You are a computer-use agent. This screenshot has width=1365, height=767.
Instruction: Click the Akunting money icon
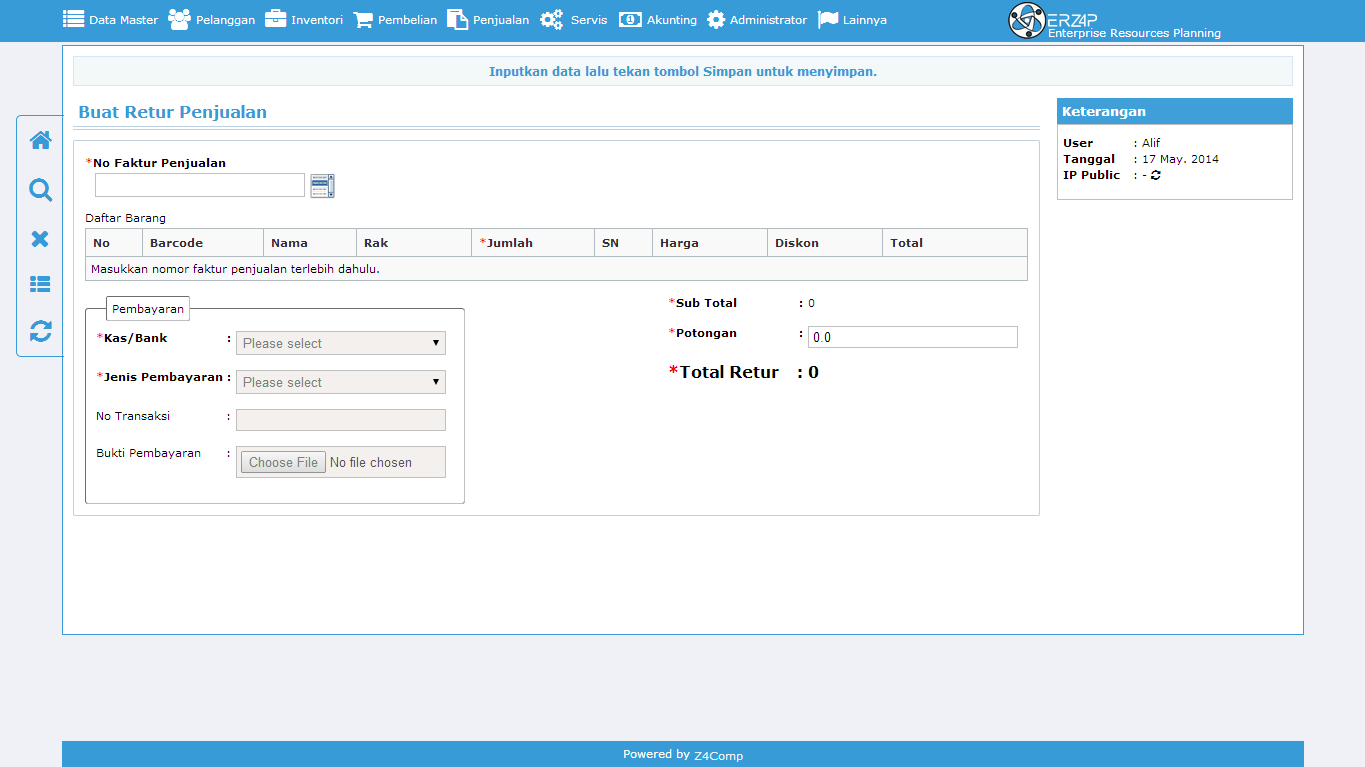(x=630, y=19)
